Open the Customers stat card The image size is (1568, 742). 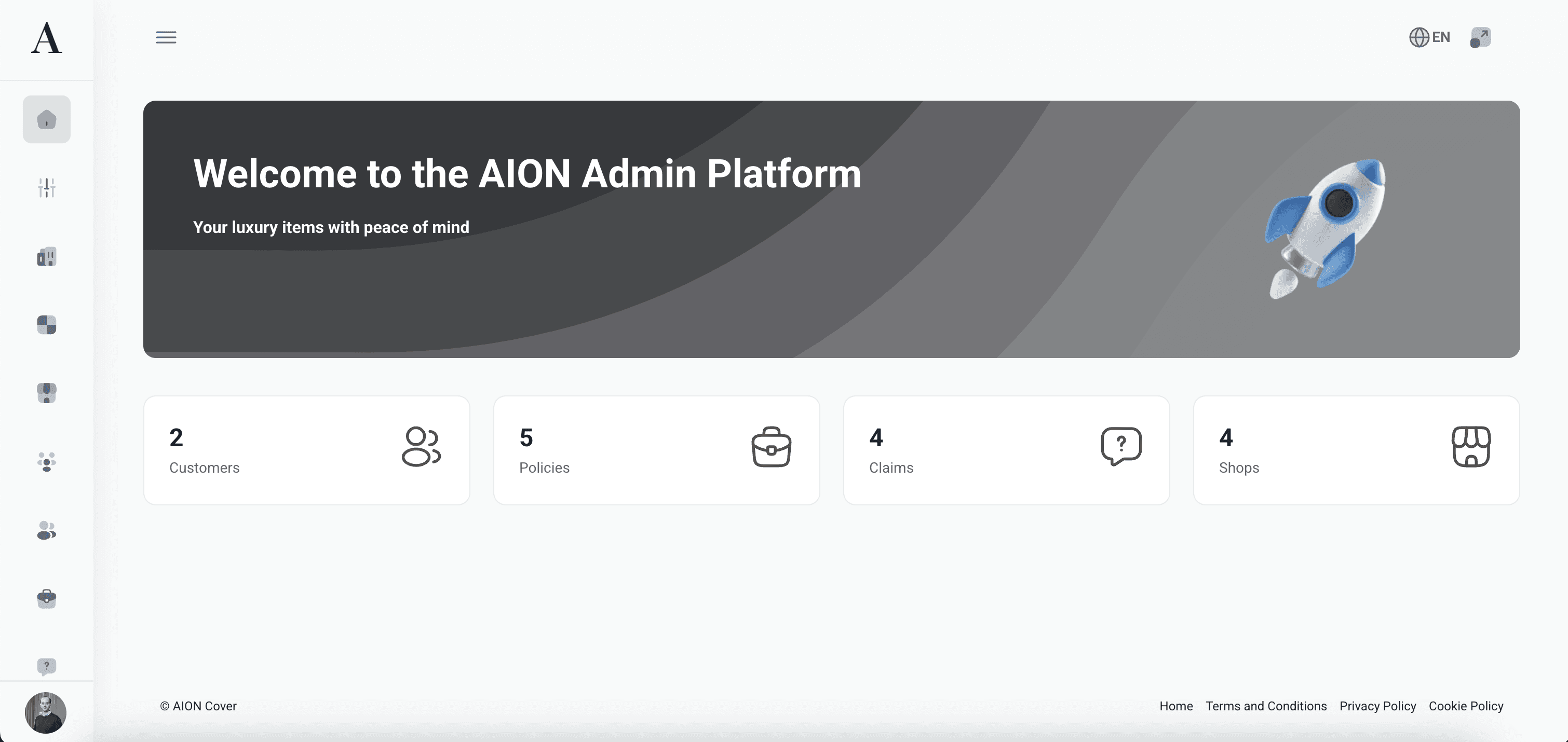pos(306,451)
